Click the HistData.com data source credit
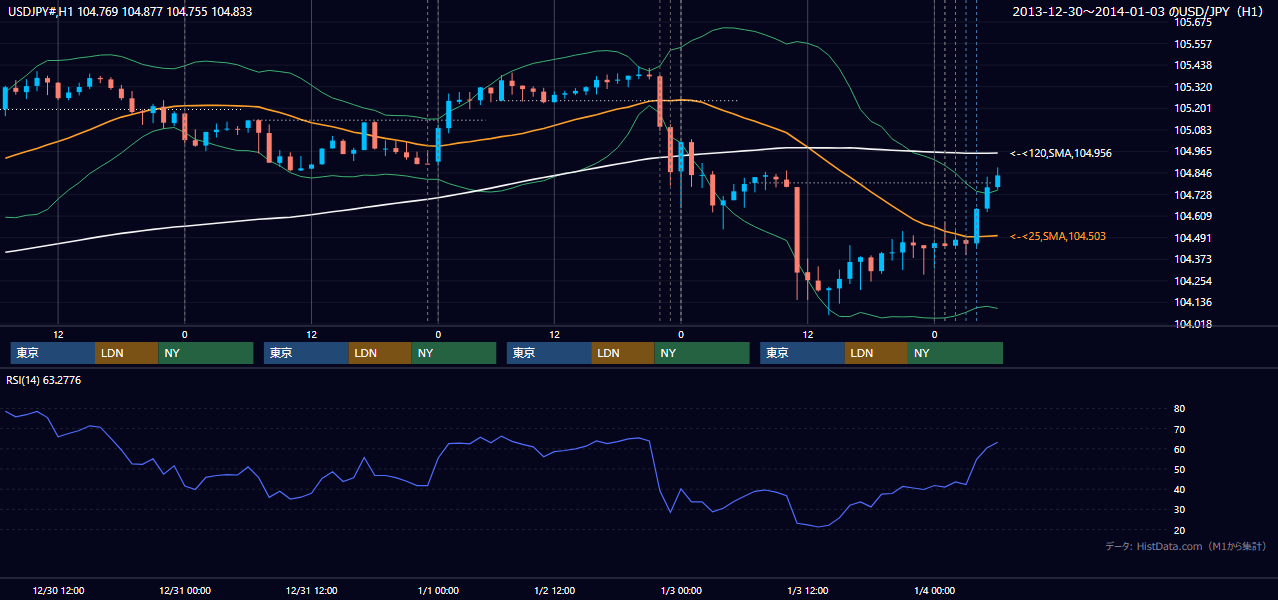This screenshot has height=600, width=1278. (1186, 546)
